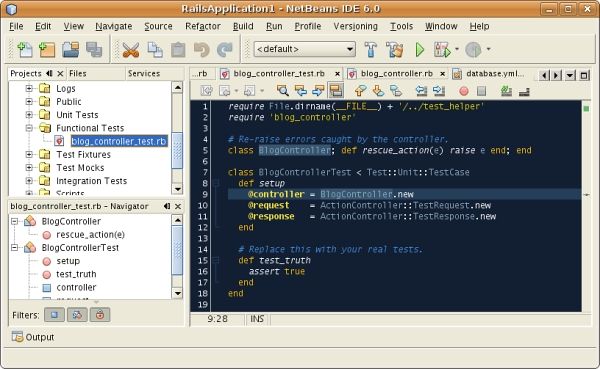Start macro recording red circle icon

464,91
